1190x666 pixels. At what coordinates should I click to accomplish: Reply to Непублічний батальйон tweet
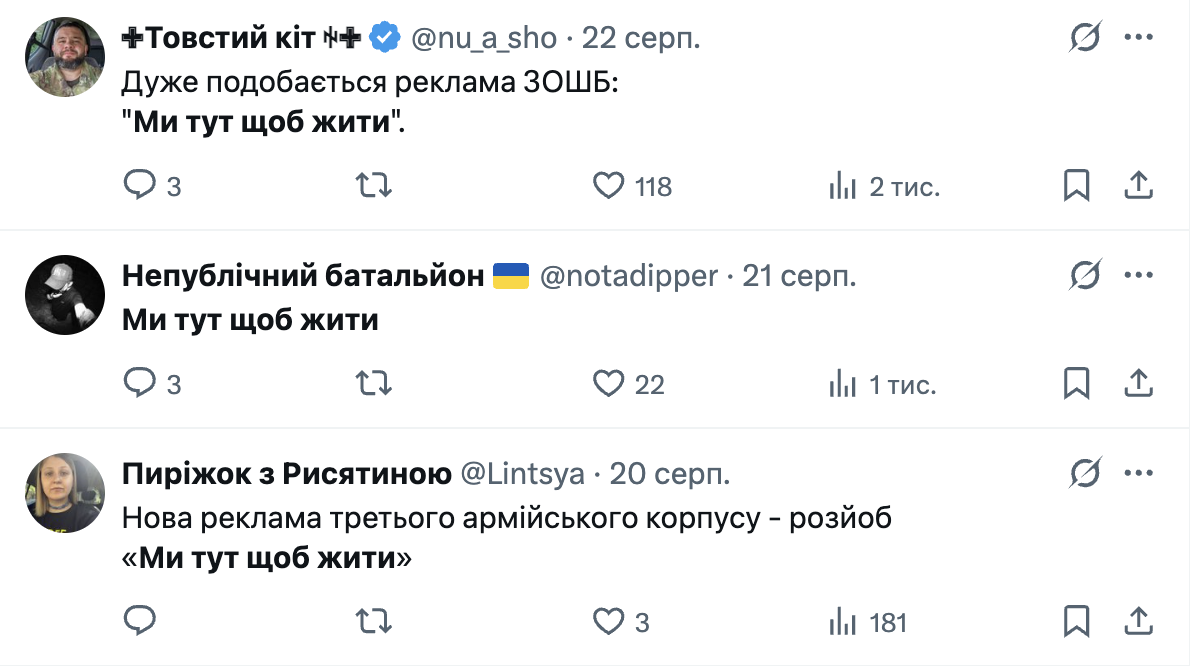tap(140, 383)
